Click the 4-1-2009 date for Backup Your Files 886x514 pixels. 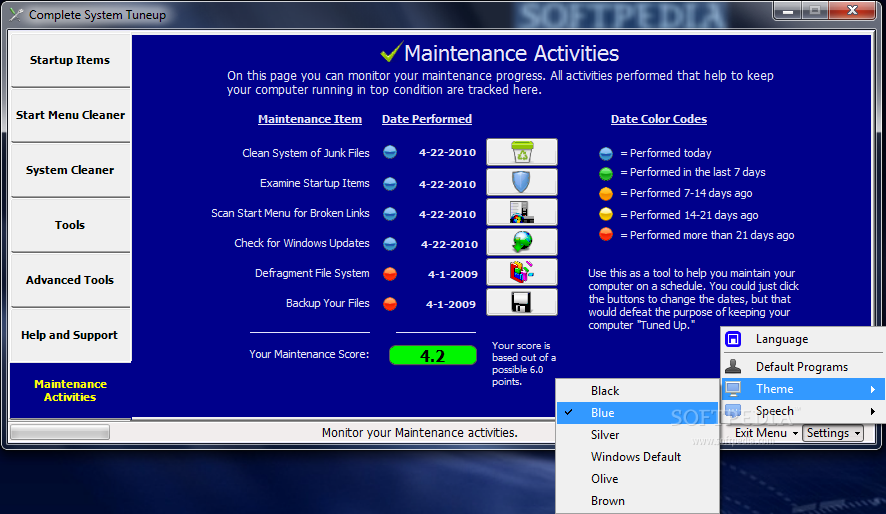click(450, 304)
